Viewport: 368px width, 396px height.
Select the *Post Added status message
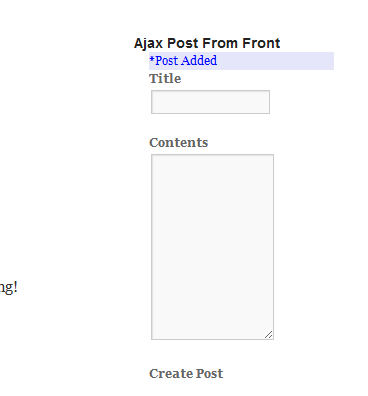point(183,61)
